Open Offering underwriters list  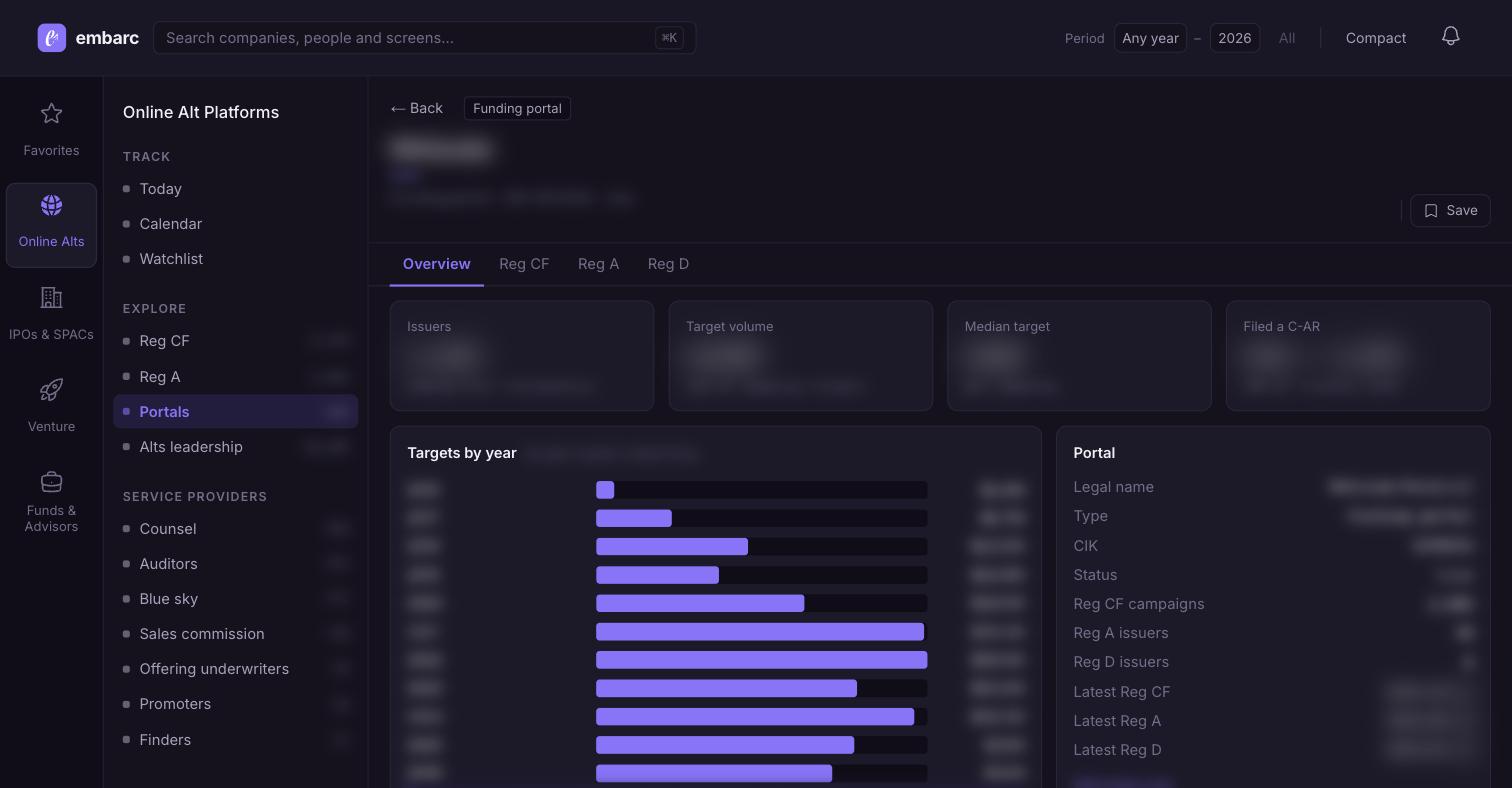point(235,669)
